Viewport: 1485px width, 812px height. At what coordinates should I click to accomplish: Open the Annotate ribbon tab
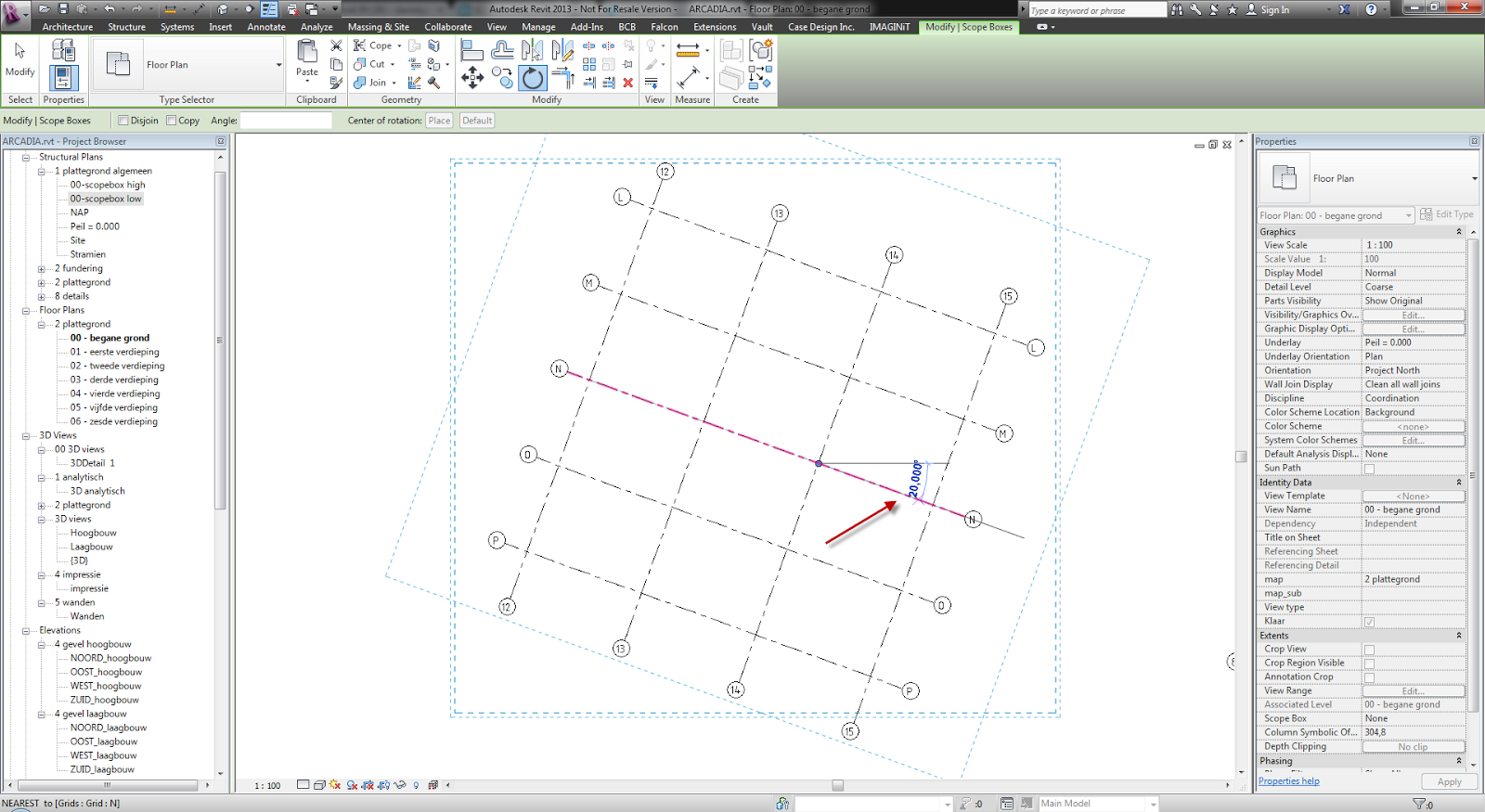tap(266, 27)
